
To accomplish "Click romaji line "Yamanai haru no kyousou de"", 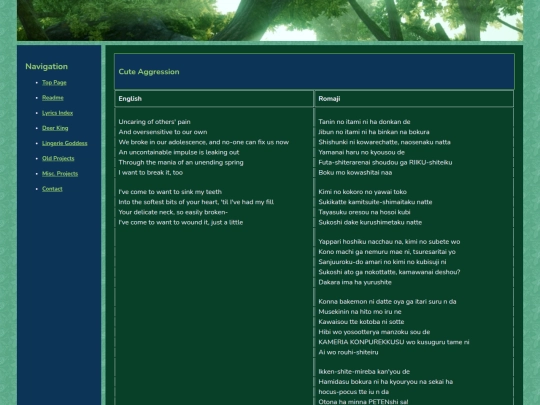I will 362,152.
